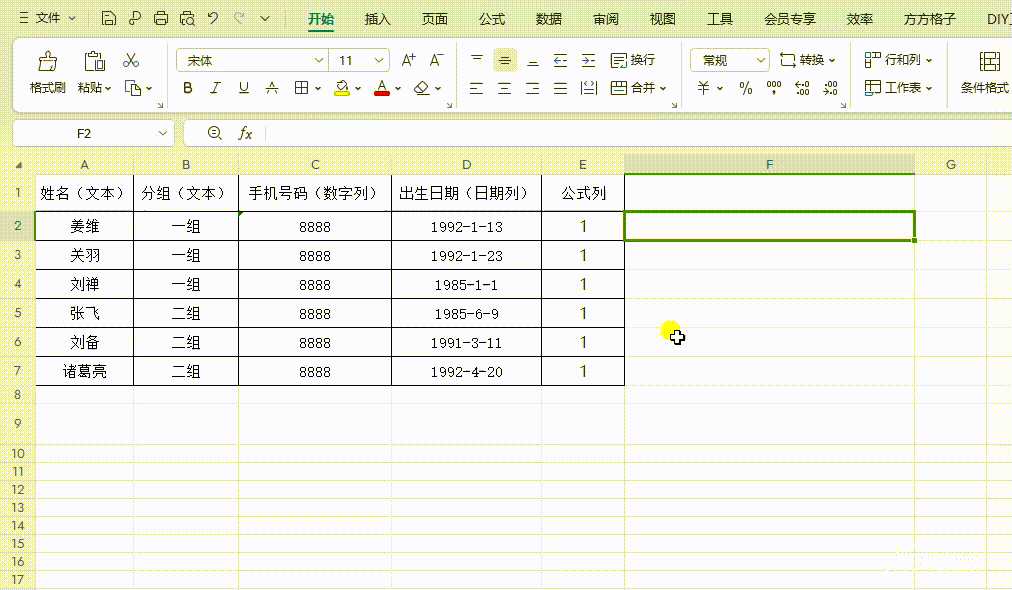Click Distributed alignment icon
This screenshot has height=590, width=1012.
(x=589, y=88)
